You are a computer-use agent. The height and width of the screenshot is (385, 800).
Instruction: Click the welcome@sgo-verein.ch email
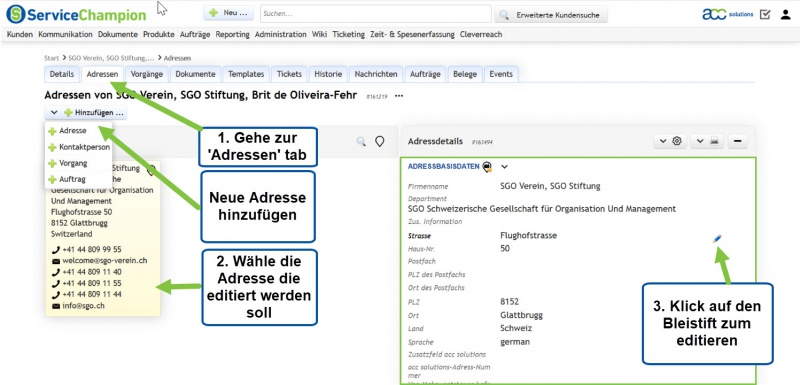105,261
